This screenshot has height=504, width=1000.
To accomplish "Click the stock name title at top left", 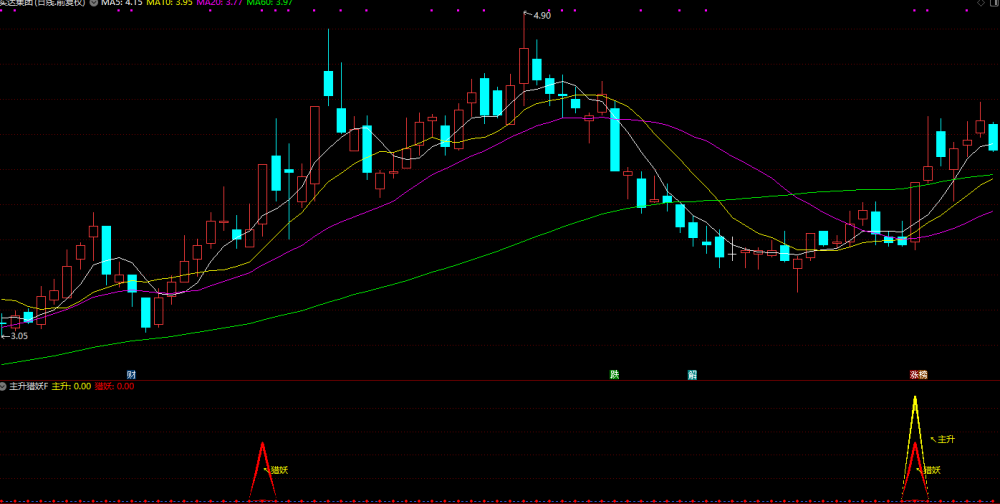I will click(43, 3).
